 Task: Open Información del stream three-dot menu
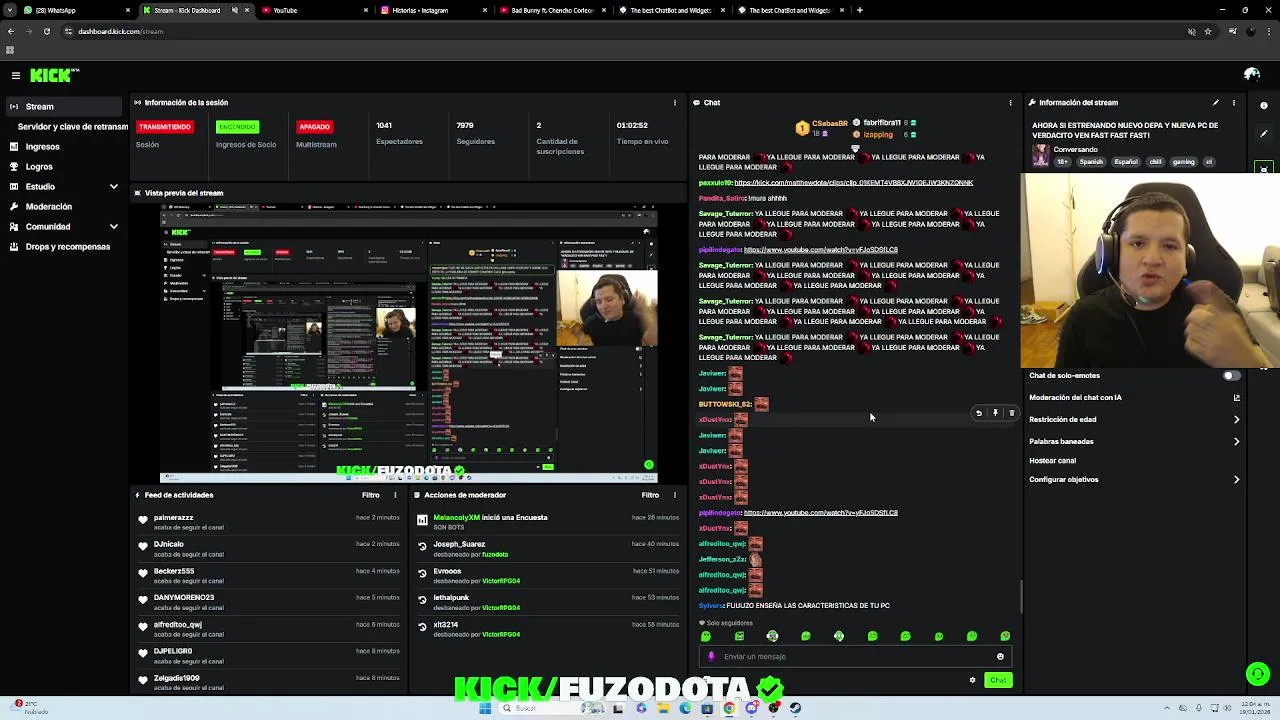click(1234, 102)
